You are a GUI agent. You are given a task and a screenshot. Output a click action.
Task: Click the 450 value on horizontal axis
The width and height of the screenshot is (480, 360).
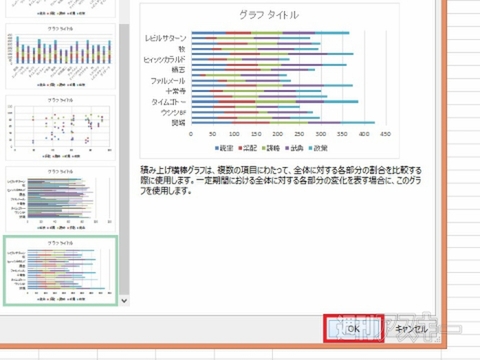[385, 134]
